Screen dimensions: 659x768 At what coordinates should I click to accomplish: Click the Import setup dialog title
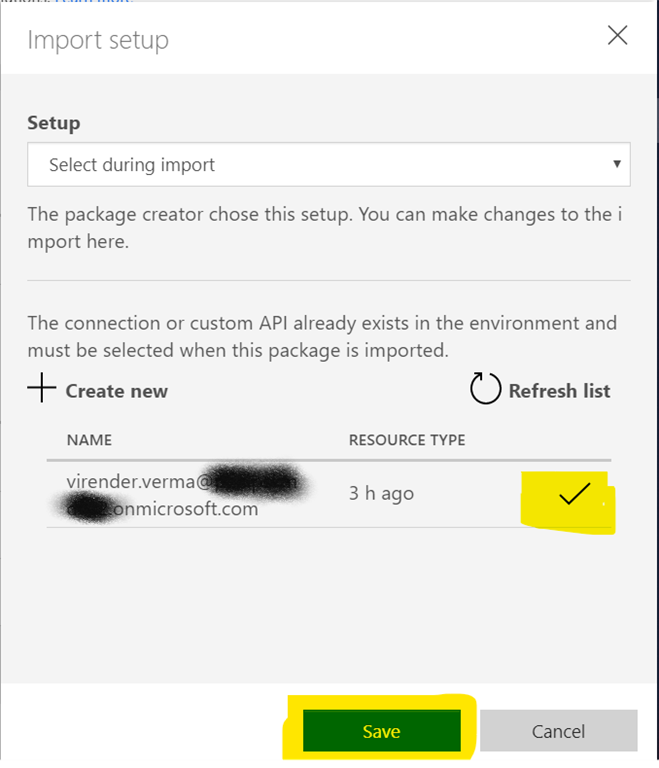98,40
